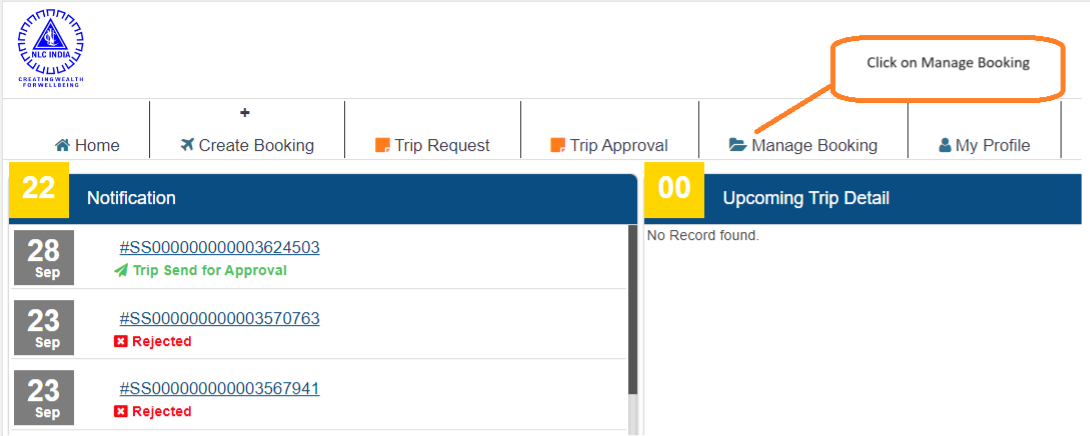Click the folder icon beside Manage Booking
Image resolution: width=1090 pixels, height=436 pixels.
tap(738, 145)
